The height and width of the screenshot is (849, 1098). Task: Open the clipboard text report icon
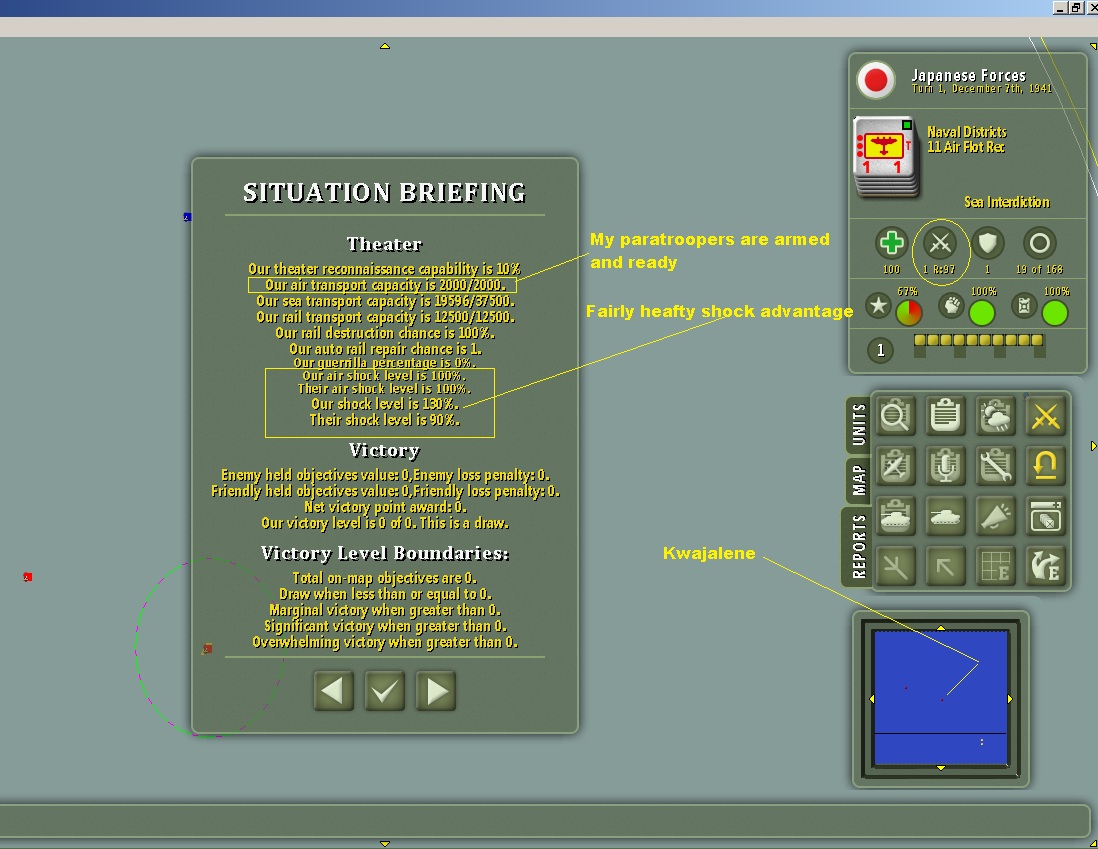(x=945, y=416)
